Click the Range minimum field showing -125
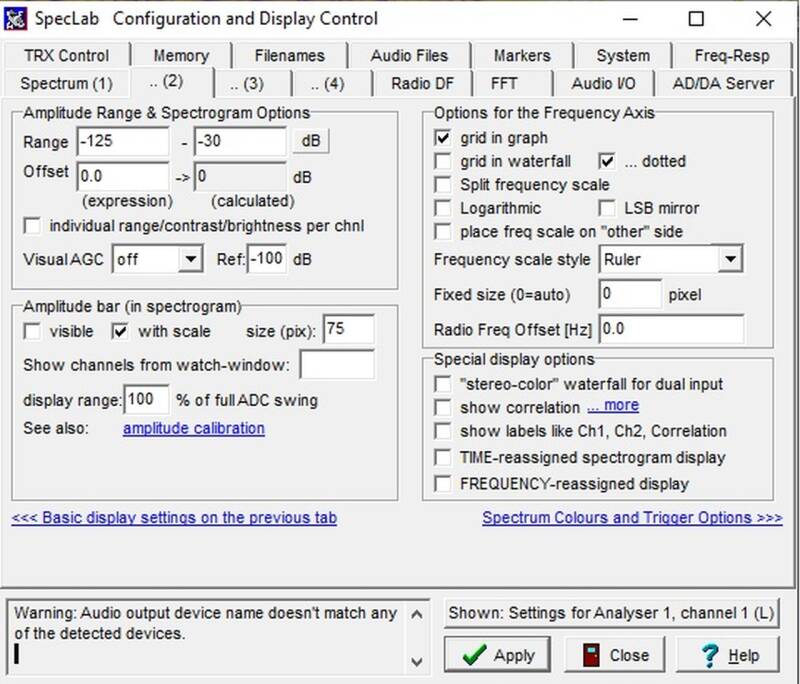This screenshot has width=800, height=684. 122,141
